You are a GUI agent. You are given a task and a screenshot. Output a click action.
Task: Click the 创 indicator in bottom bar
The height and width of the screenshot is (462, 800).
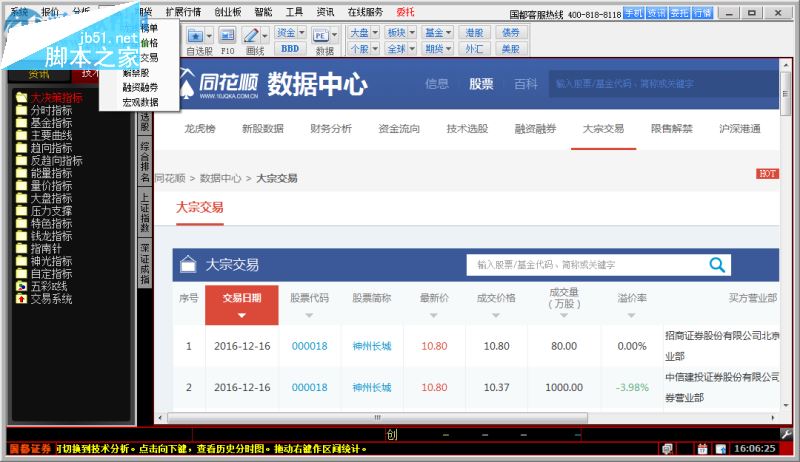[391, 434]
